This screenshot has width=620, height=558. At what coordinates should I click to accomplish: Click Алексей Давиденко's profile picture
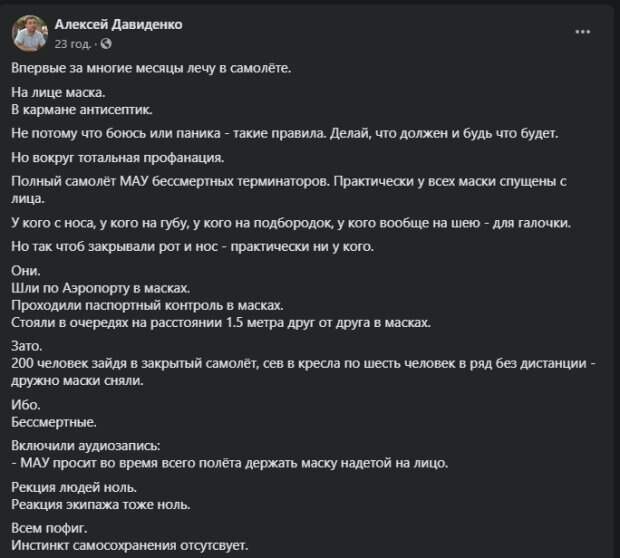coord(29,34)
